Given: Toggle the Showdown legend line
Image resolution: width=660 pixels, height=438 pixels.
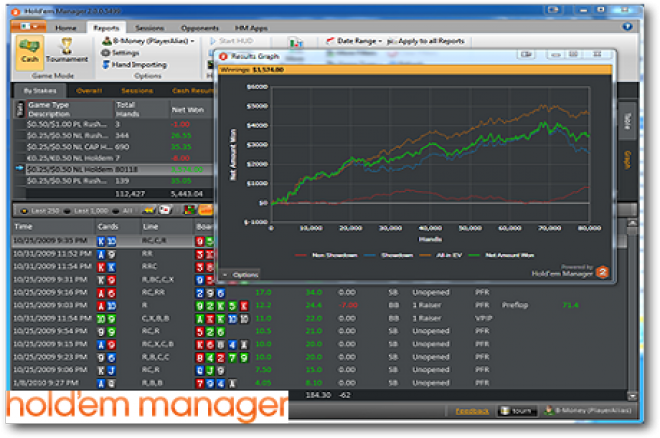Looking at the screenshot, I should [x=389, y=255].
